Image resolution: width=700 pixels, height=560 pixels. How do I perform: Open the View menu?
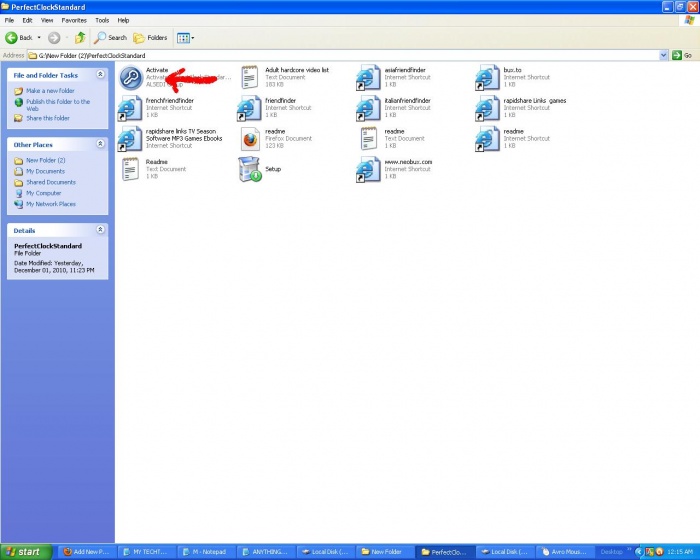[x=47, y=21]
